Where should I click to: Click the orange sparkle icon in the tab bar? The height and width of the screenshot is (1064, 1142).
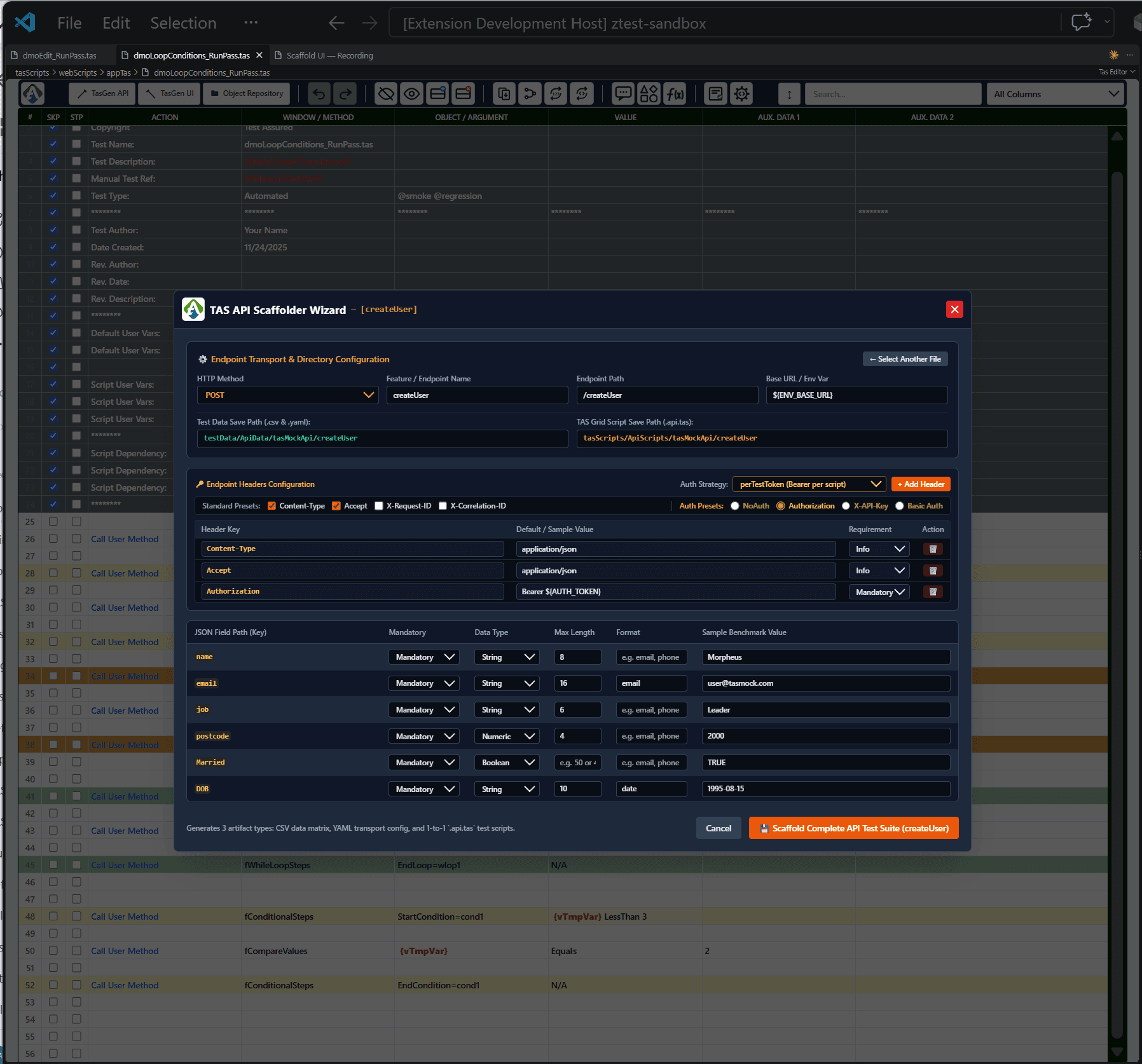click(1113, 55)
